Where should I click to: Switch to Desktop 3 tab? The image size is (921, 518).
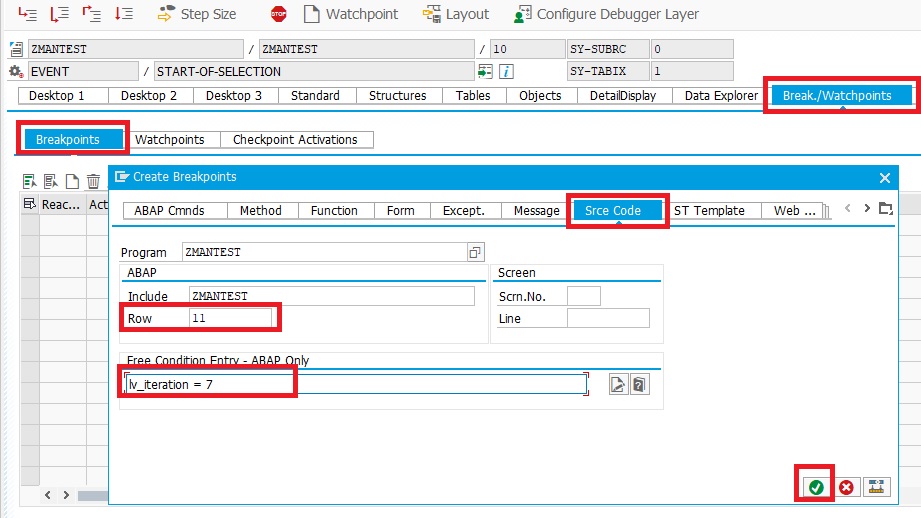[x=236, y=96]
